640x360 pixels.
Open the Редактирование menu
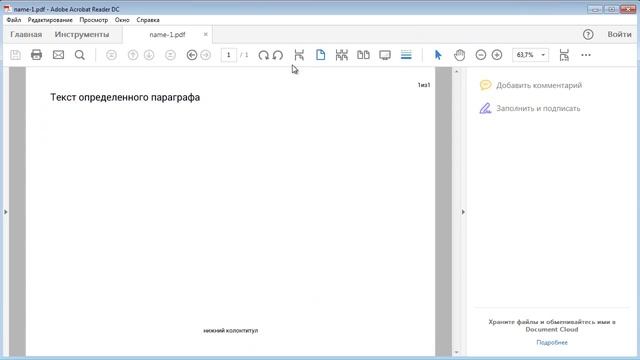click(50, 20)
